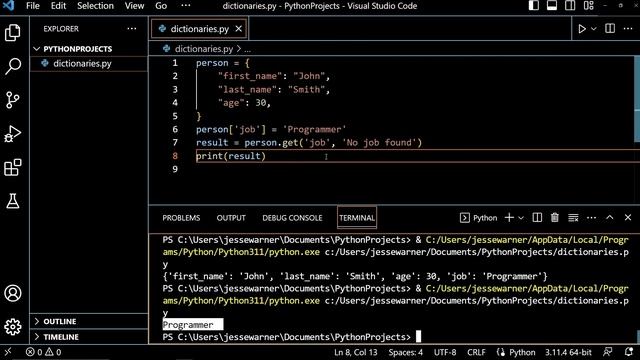Close the dictionaries.py editor tab
The width and height of the screenshot is (640, 360).
click(x=238, y=29)
